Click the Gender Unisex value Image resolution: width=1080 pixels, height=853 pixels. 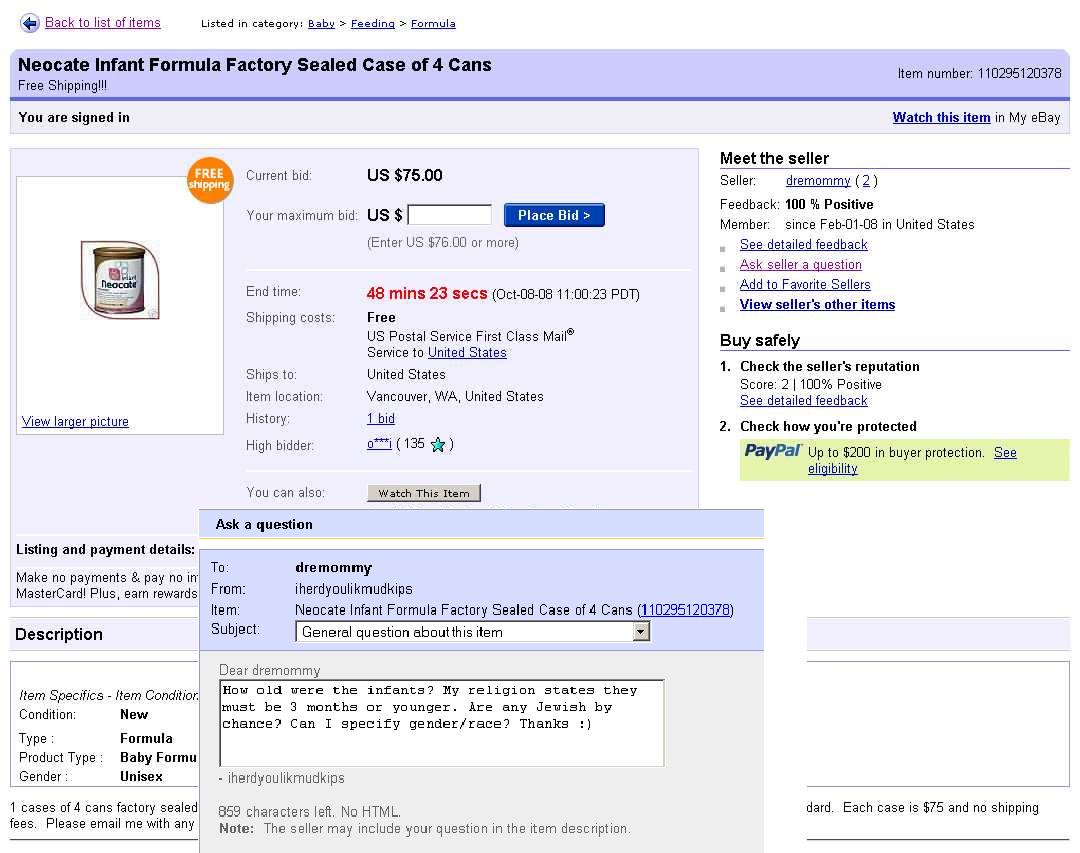[141, 777]
